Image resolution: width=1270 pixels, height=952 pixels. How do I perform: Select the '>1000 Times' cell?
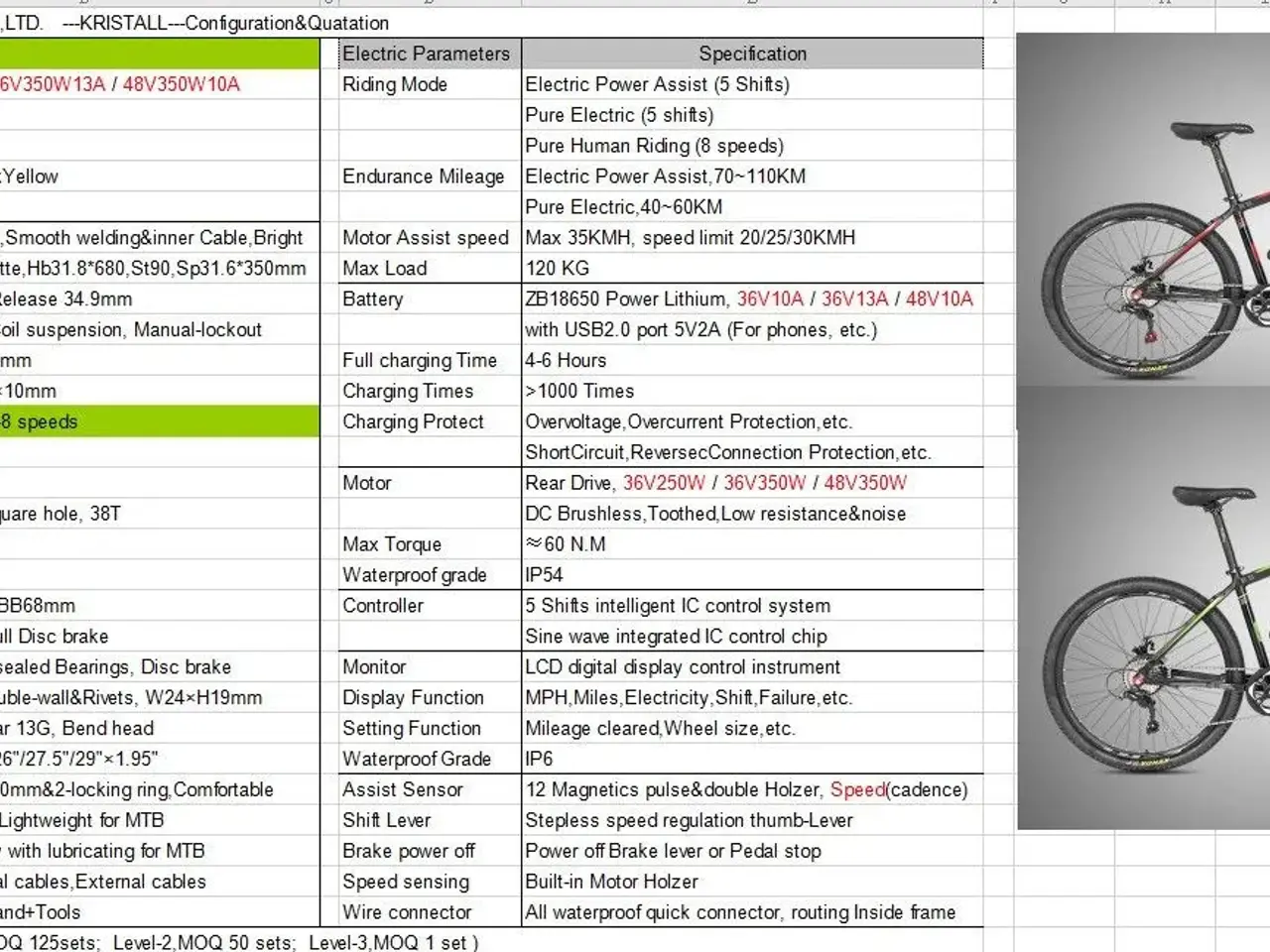click(x=752, y=392)
